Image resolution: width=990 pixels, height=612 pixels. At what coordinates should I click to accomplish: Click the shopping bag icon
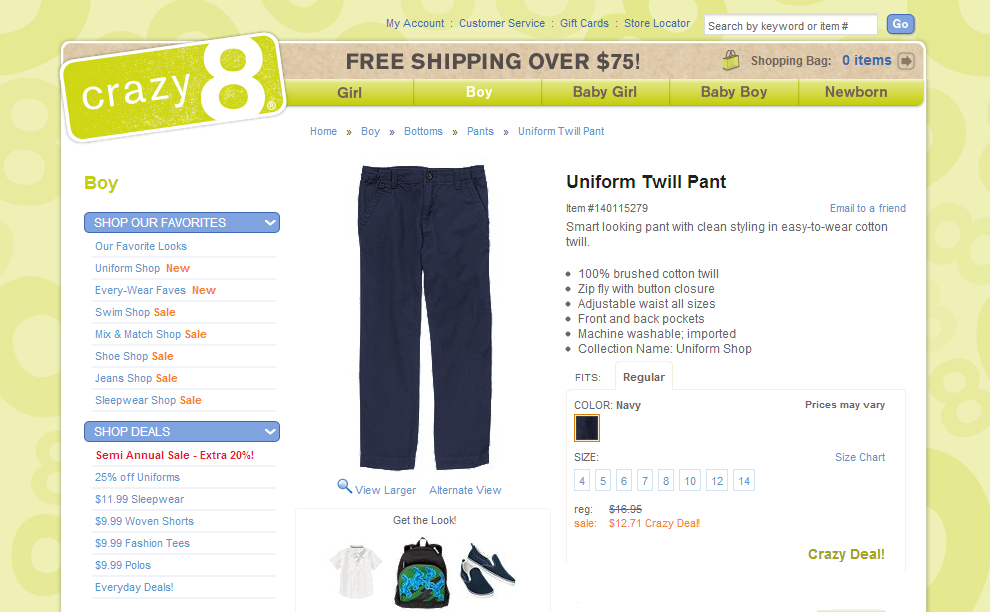(x=731, y=60)
